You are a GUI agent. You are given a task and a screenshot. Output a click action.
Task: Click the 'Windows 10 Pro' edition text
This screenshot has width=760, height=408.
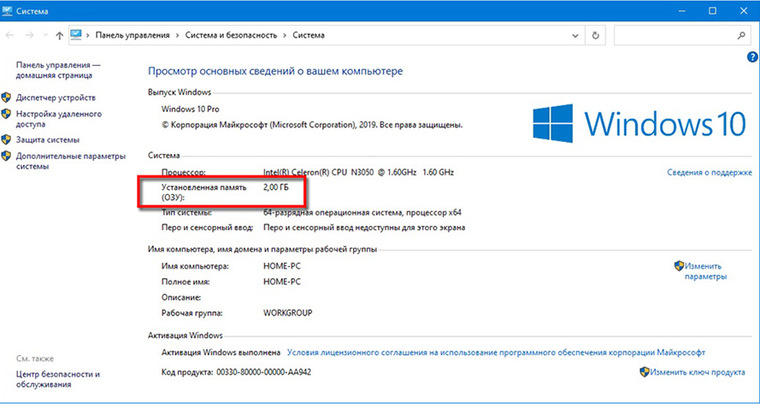point(190,109)
